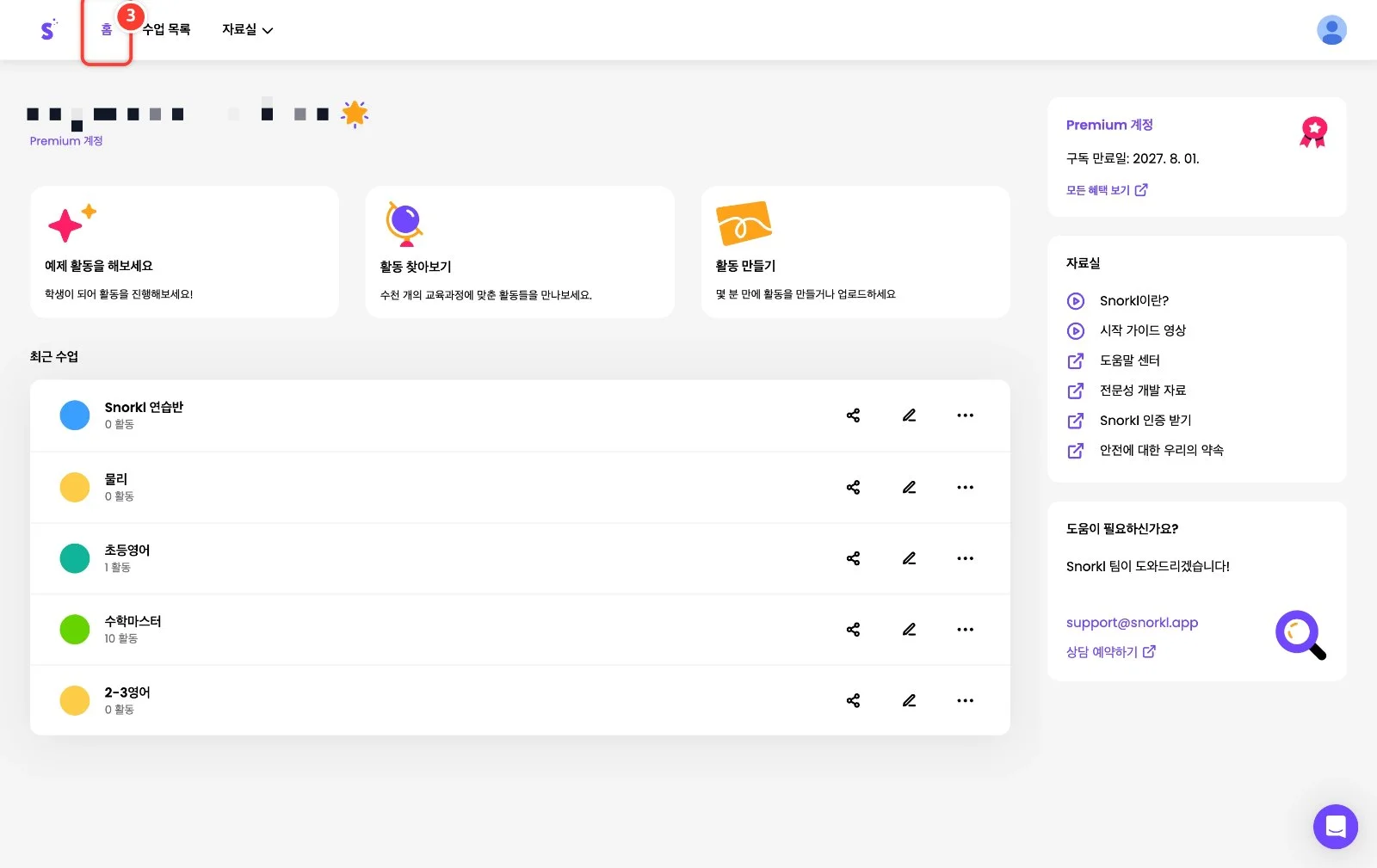Open more options for 2-3영어
The width and height of the screenshot is (1377, 868).
click(965, 701)
